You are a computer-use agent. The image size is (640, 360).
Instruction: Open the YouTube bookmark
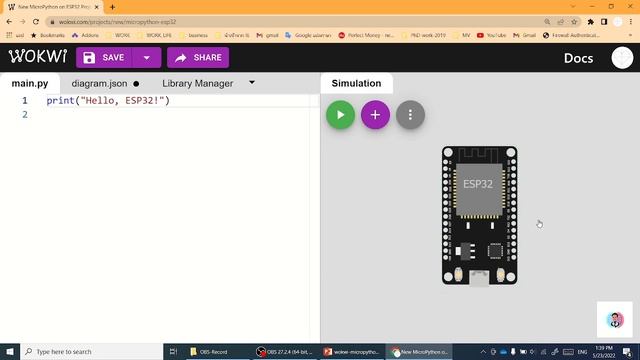coord(491,36)
